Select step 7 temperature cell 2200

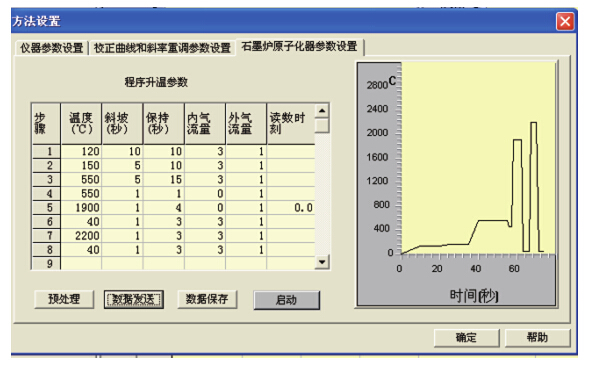click(x=82, y=236)
